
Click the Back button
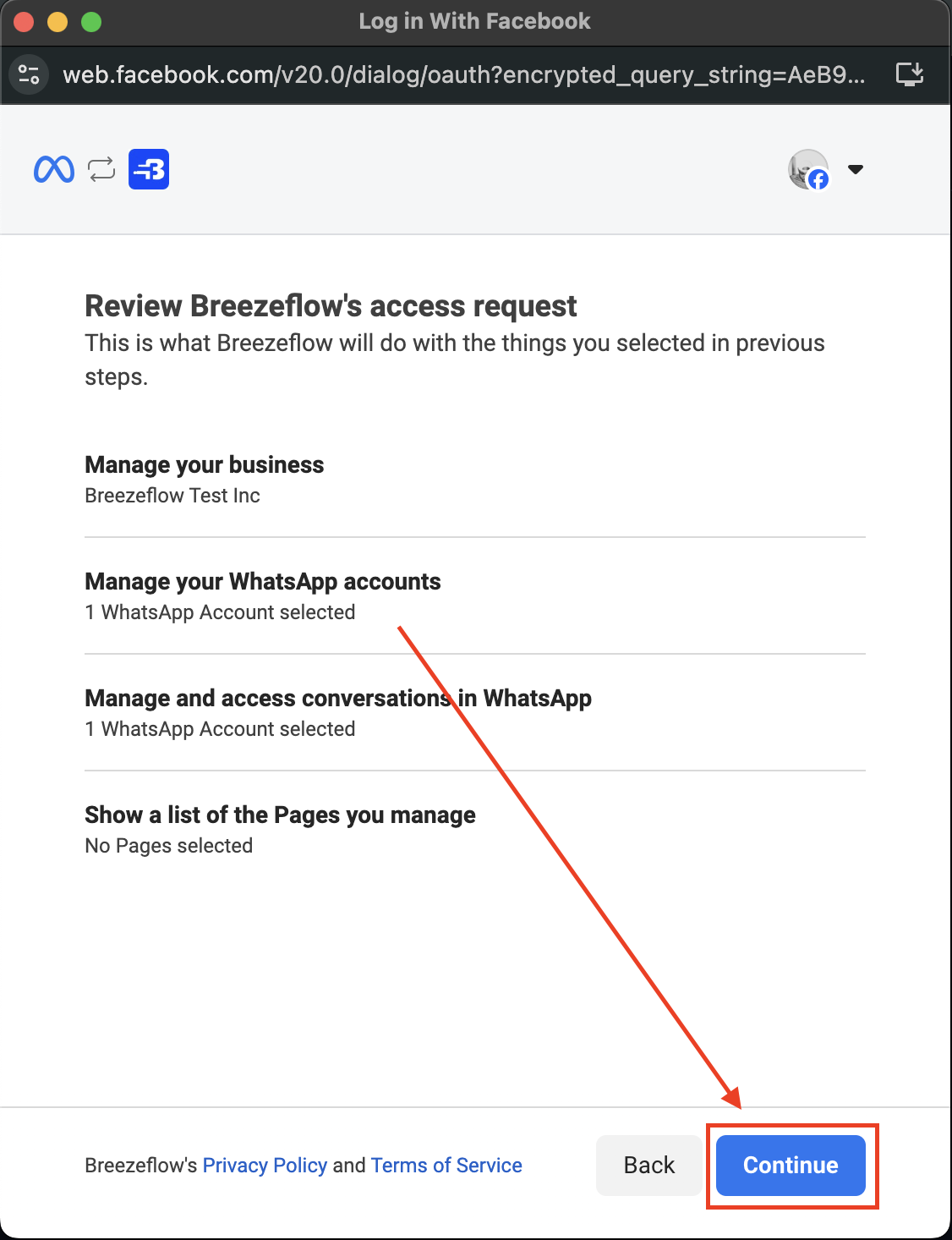pos(648,1165)
